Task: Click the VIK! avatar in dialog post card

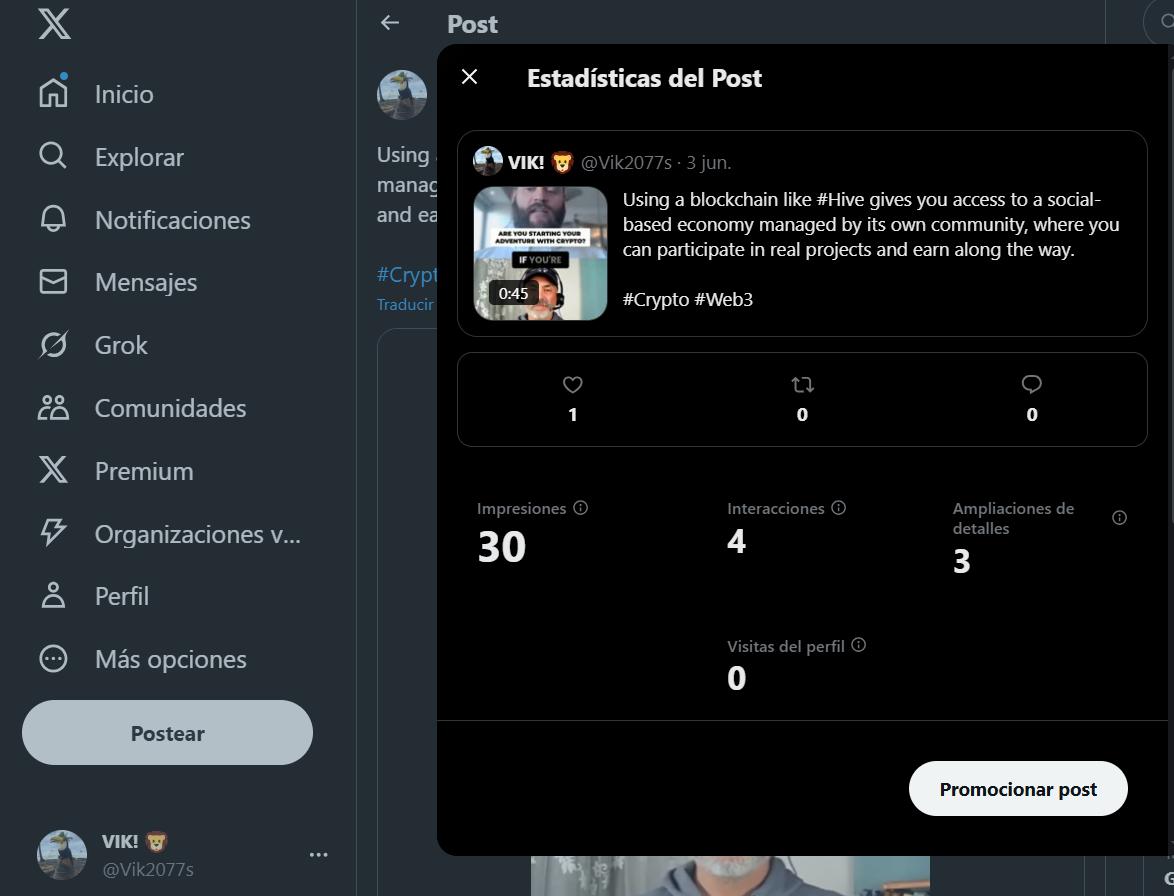Action: tap(487, 161)
